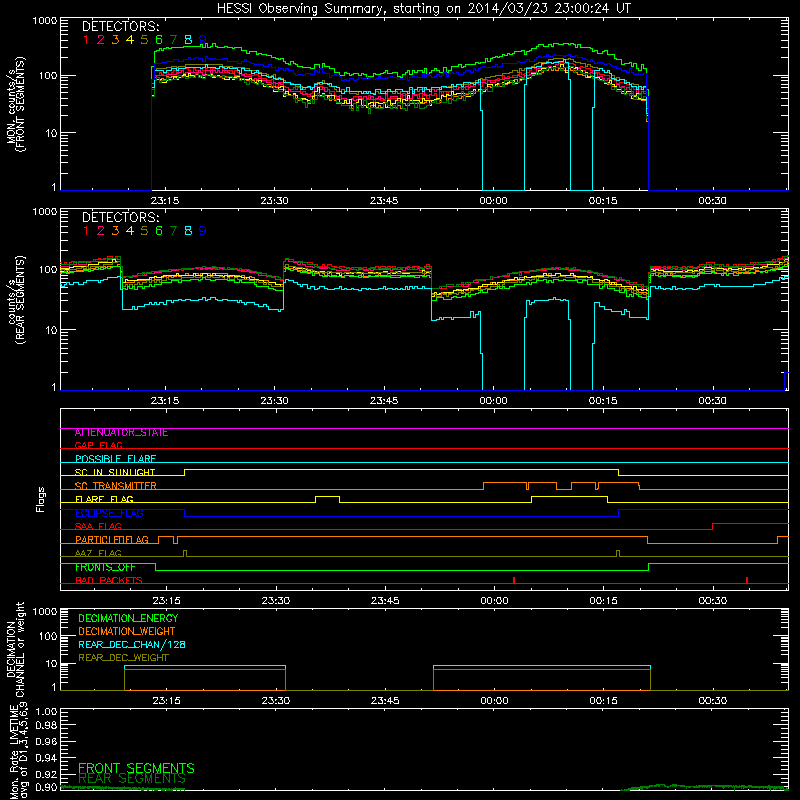Click DETECTORS: label in rear segments plot
Image resolution: width=800 pixels, height=800 pixels.
pyautogui.click(x=121, y=218)
